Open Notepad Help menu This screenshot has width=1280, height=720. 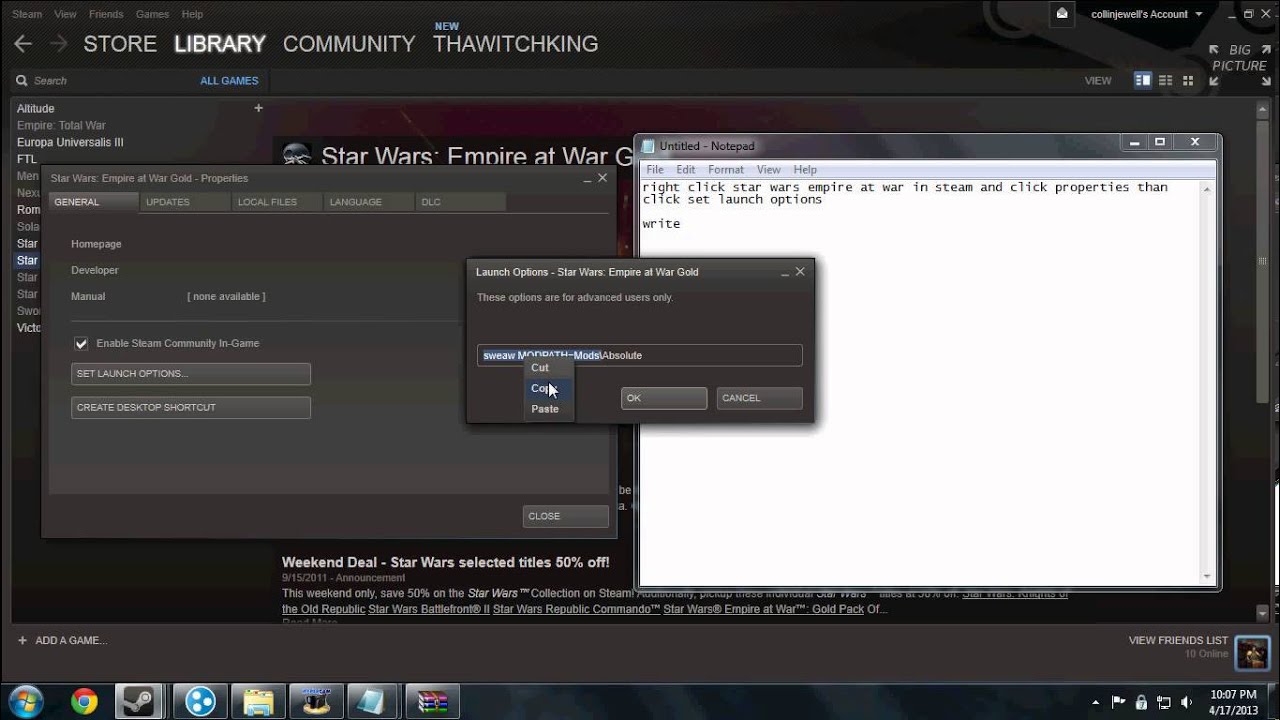click(x=805, y=170)
